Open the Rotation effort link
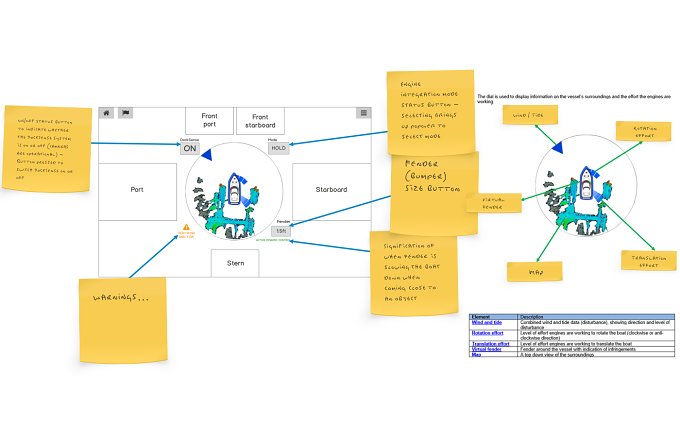Image resolution: width=680 pixels, height=425 pixels. [487, 333]
